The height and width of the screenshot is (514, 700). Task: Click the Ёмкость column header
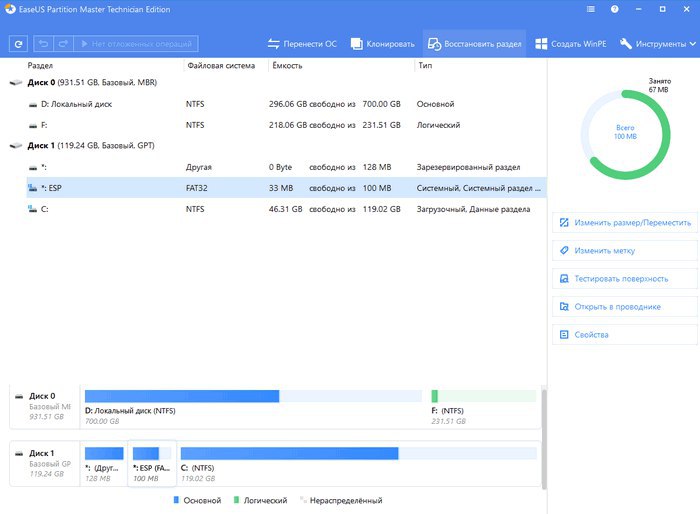(x=287, y=66)
